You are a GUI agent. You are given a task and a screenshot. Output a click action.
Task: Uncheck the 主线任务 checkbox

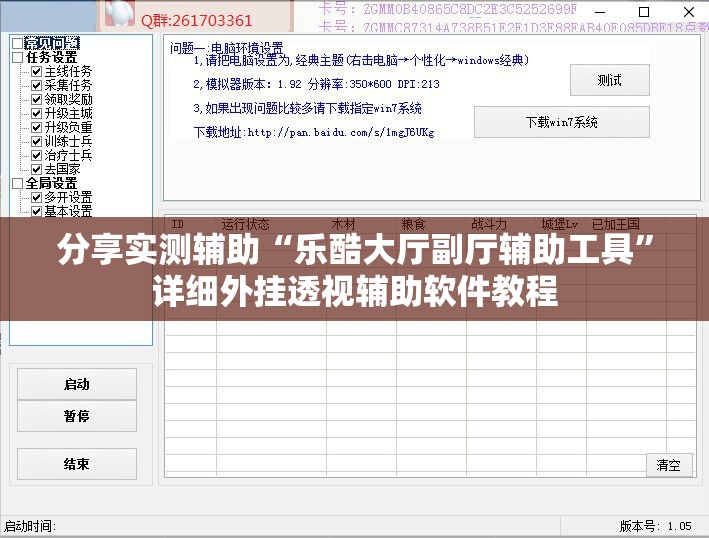tap(37, 71)
